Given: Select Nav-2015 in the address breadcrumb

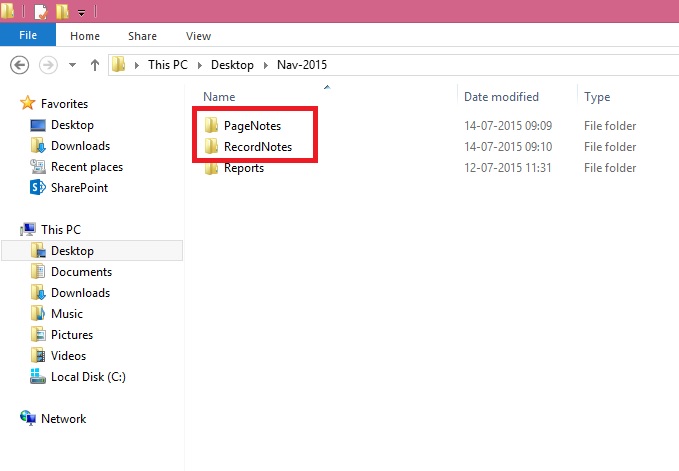Looking at the screenshot, I should coord(302,65).
